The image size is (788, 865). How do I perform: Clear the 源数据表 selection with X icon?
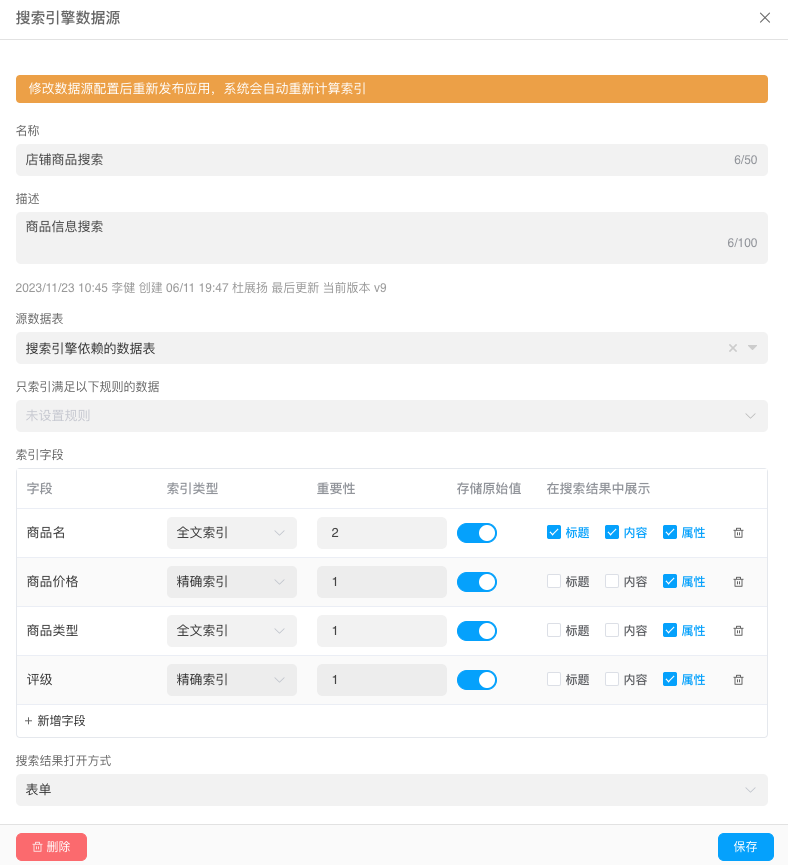(732, 348)
